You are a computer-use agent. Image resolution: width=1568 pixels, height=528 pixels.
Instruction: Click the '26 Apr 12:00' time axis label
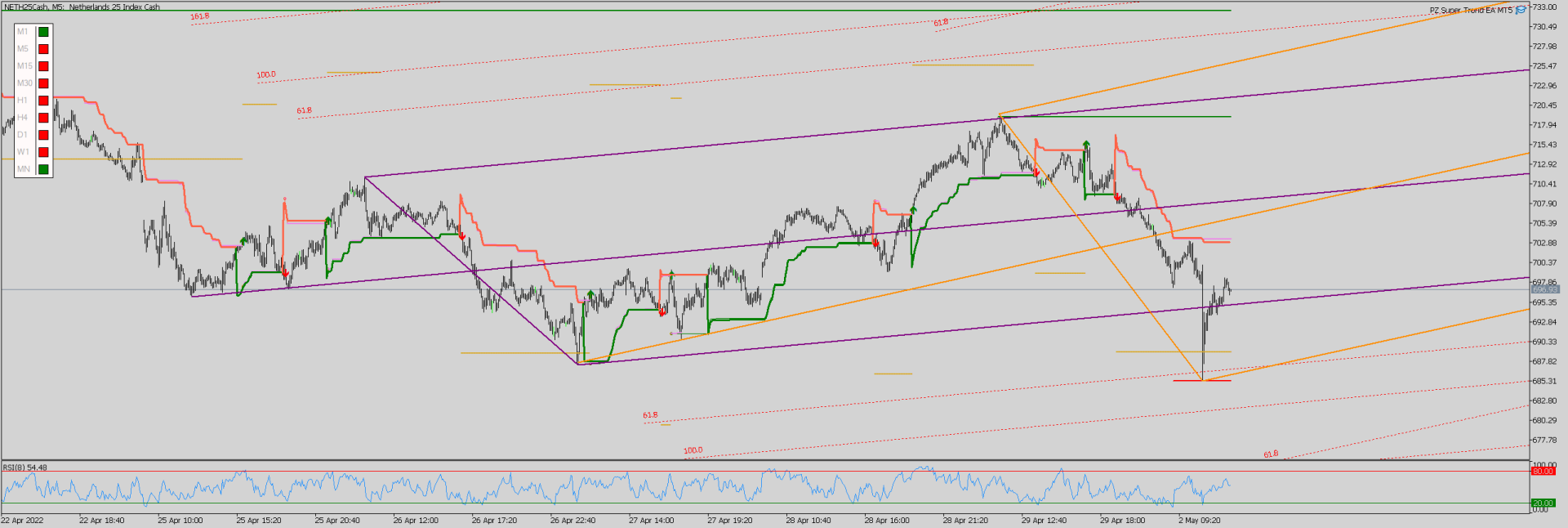pos(416,520)
